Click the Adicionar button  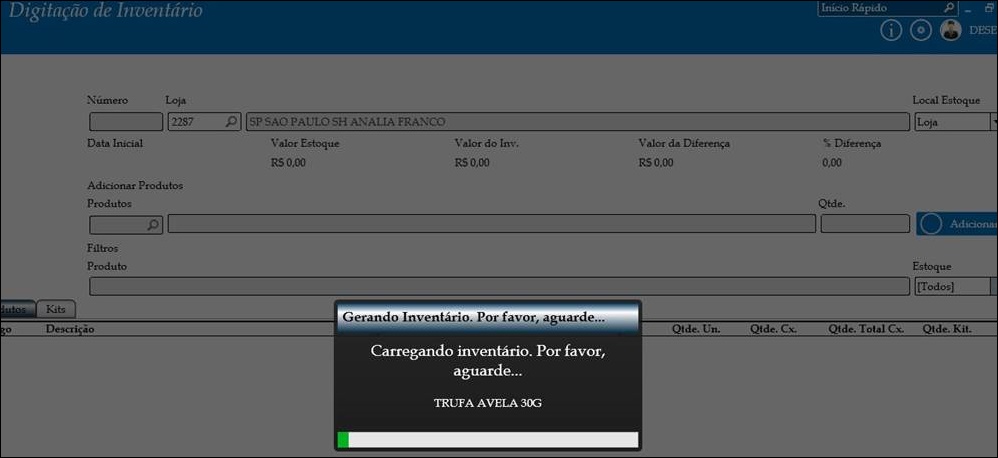pos(957,224)
